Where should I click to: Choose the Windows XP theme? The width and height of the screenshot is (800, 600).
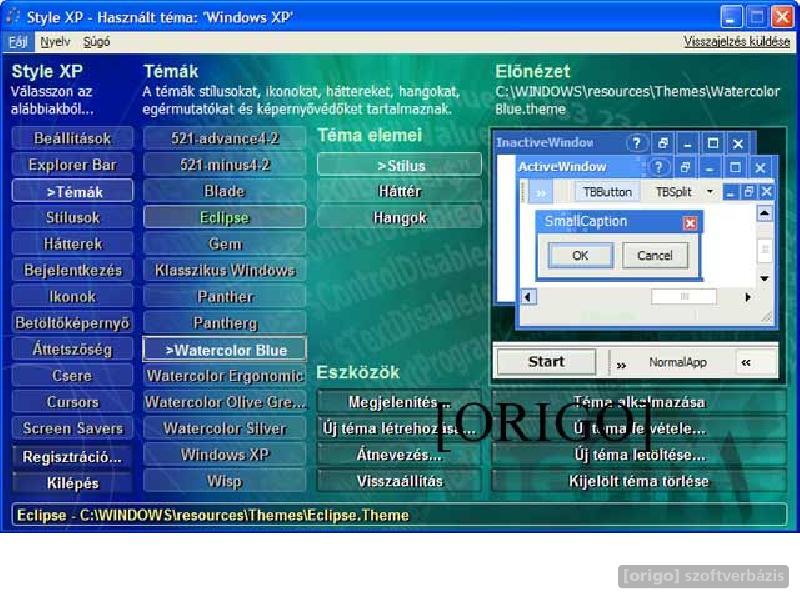click(x=225, y=455)
